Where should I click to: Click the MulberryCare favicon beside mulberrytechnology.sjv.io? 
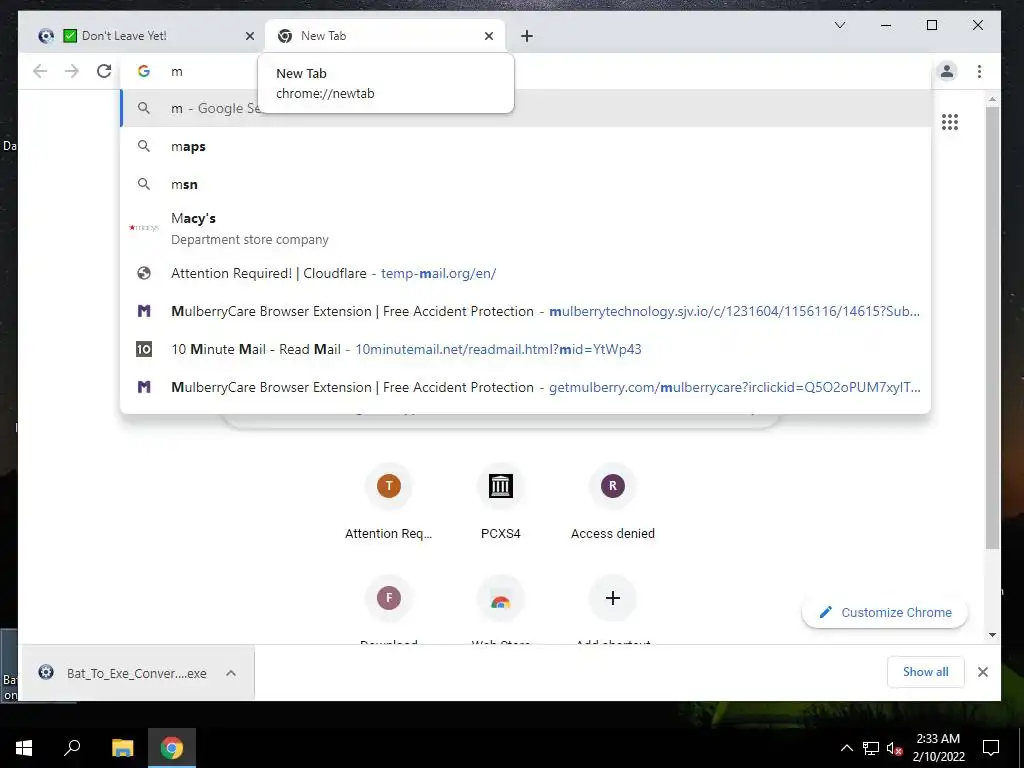pos(144,312)
